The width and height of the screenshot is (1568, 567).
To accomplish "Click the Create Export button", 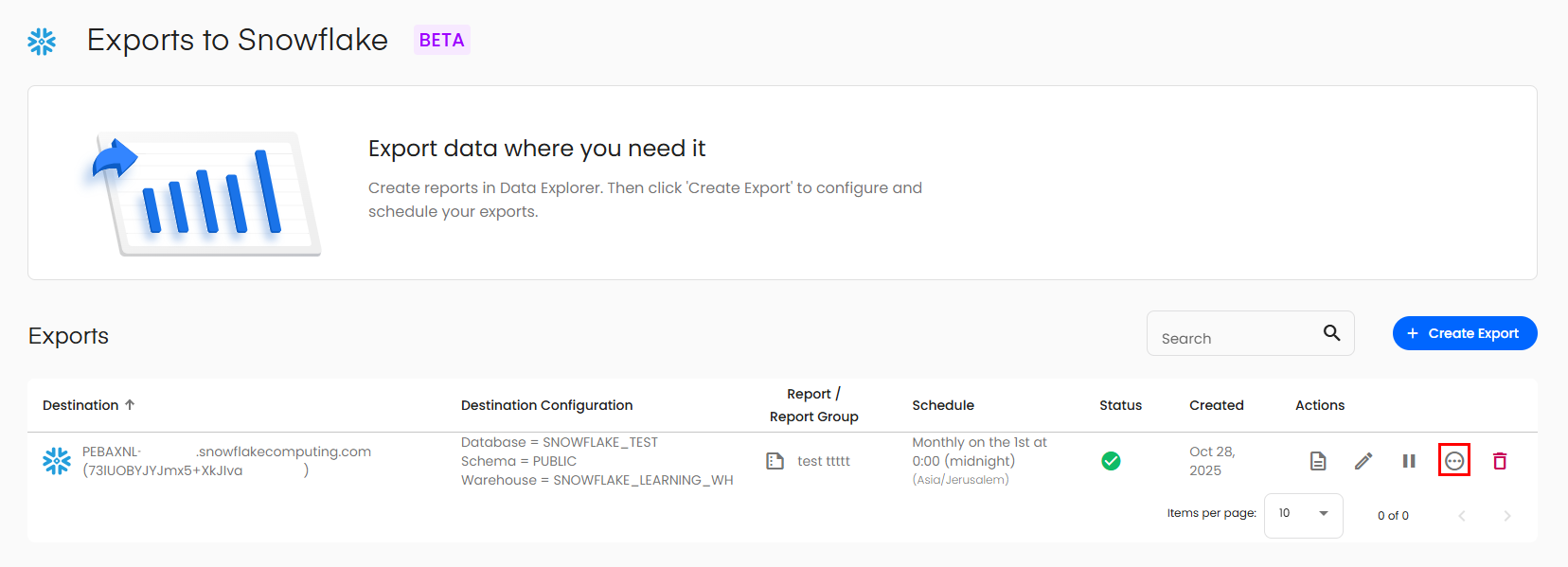I will [1464, 333].
